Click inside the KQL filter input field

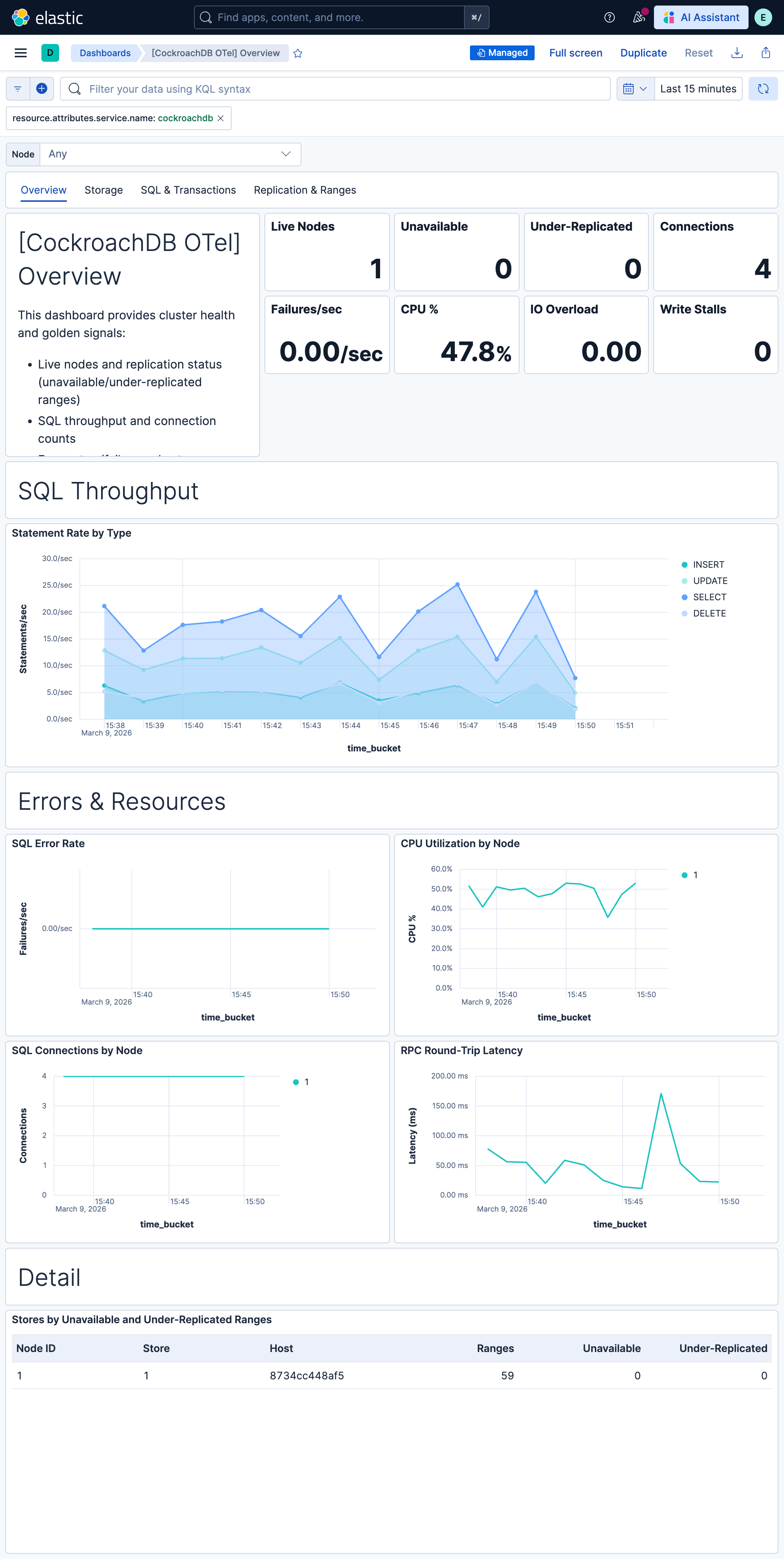coord(303,88)
